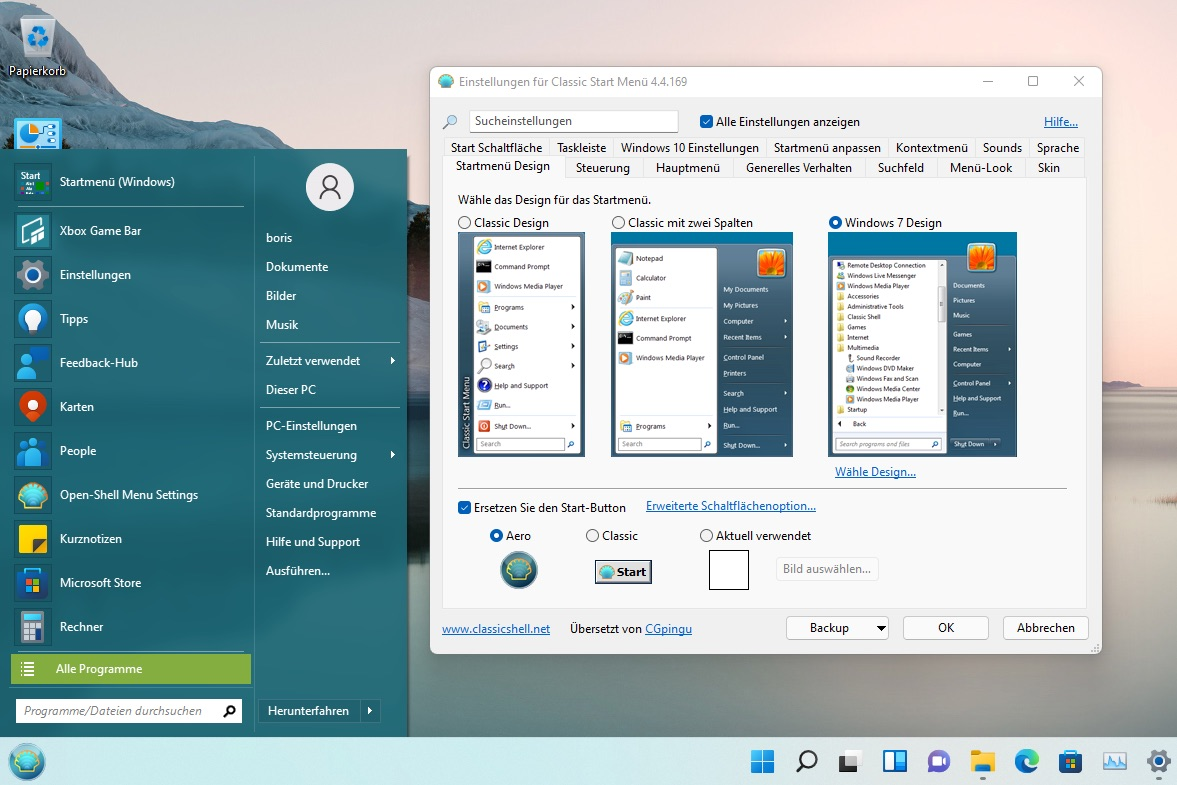The image size is (1177, 785).
Task: Open the Windows 11 Start logo on taskbar
Action: point(762,762)
